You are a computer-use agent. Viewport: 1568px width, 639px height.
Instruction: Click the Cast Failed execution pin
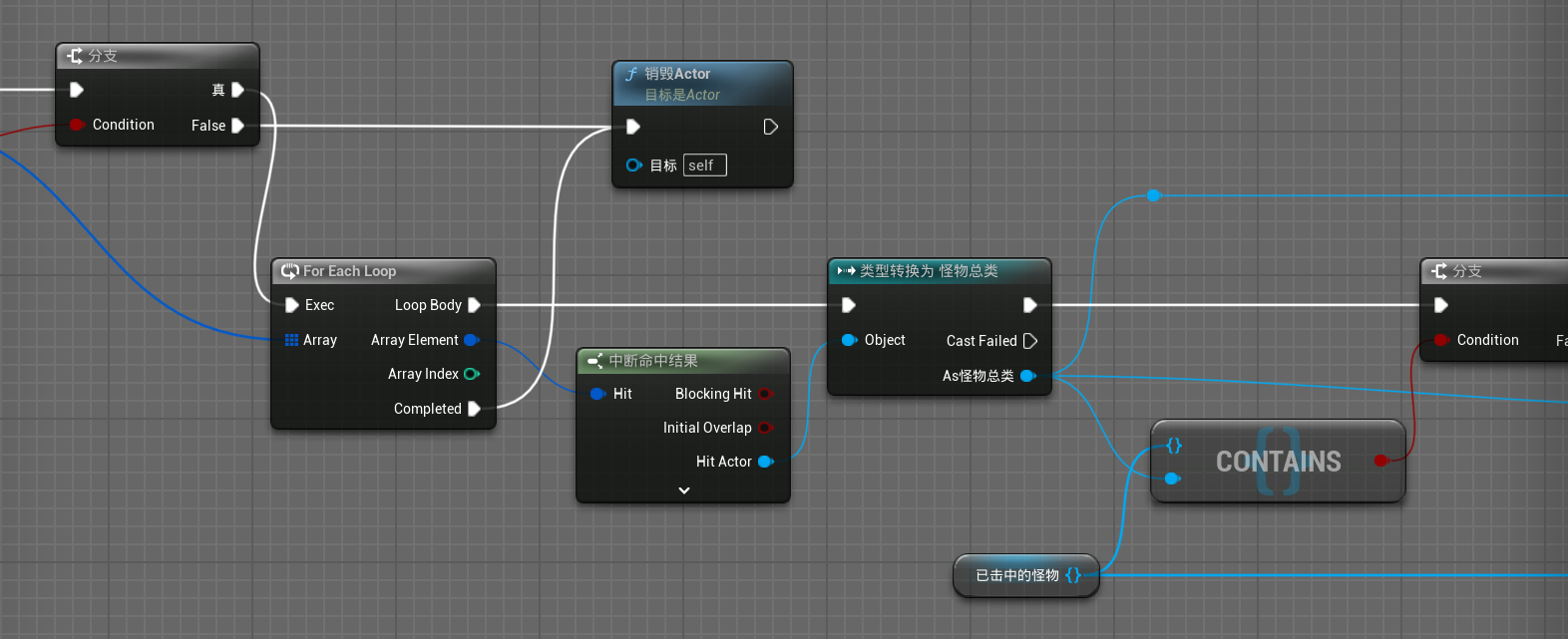pos(1030,341)
